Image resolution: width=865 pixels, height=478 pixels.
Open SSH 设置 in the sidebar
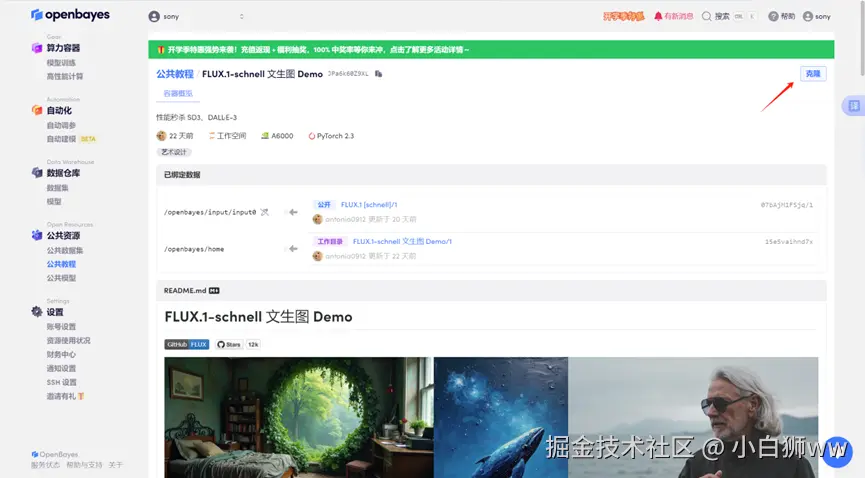[x=61, y=382]
